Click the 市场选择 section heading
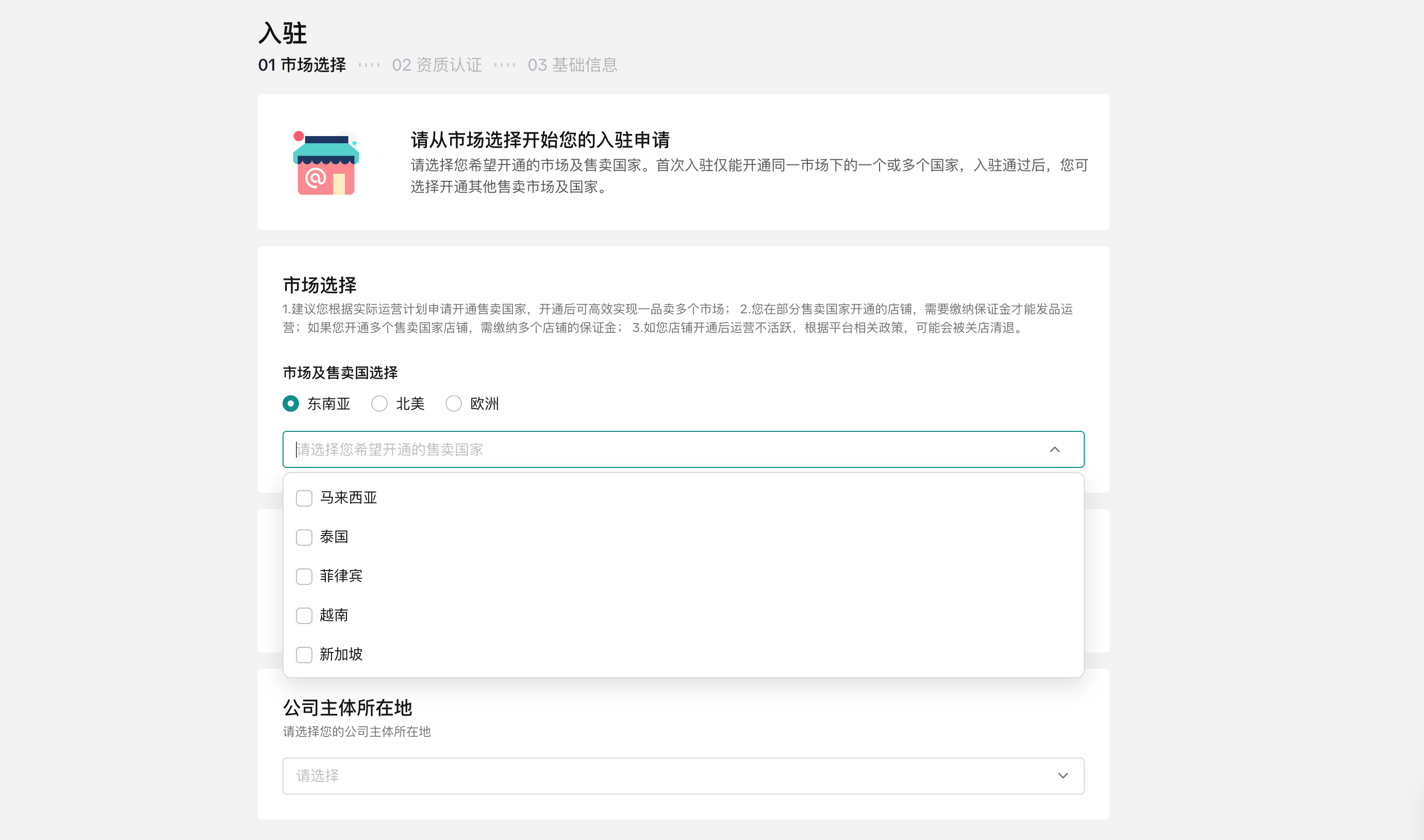Viewport: 1424px width, 840px height. click(320, 284)
